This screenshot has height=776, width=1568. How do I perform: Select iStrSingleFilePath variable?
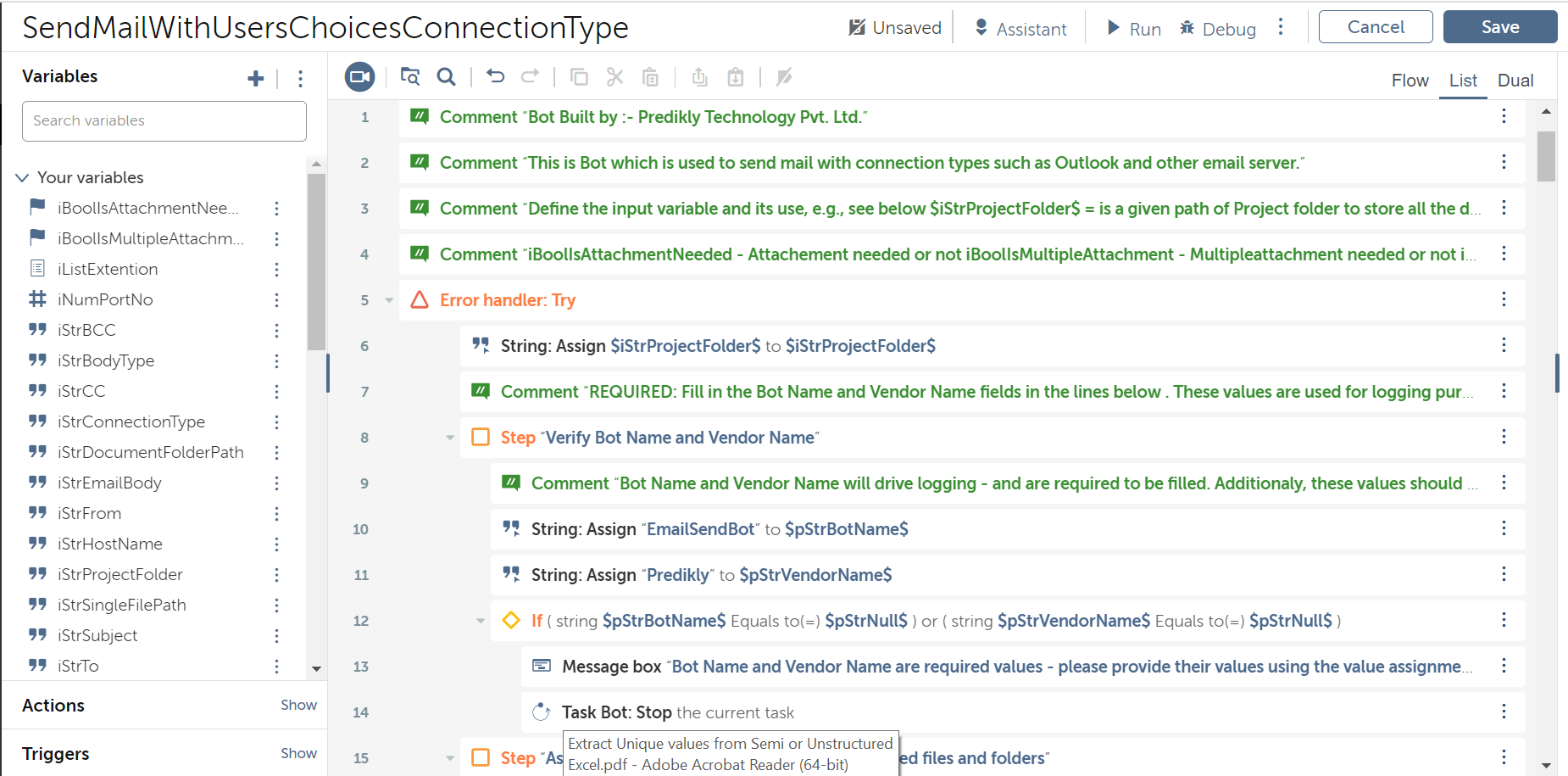(x=122, y=605)
